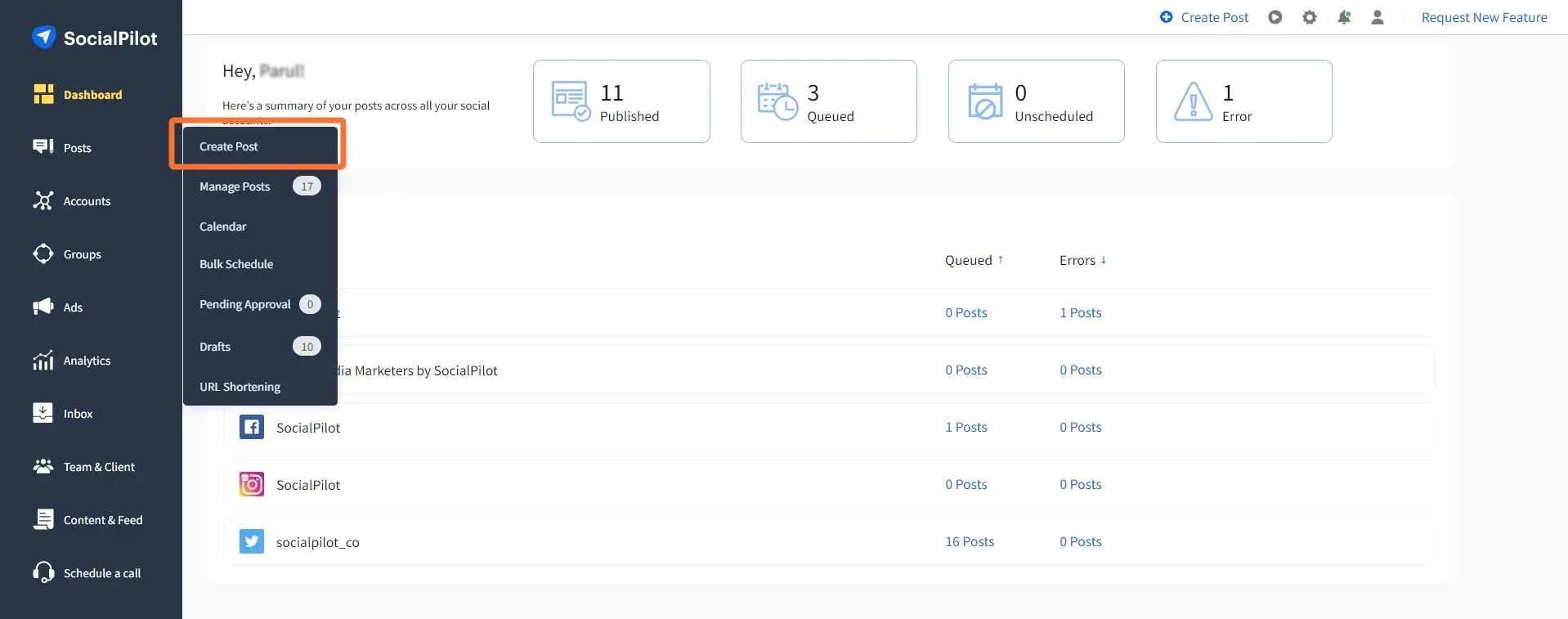Open 0 Posts errors for Facebook SocialPilot
The image size is (1568, 619).
[1081, 427]
